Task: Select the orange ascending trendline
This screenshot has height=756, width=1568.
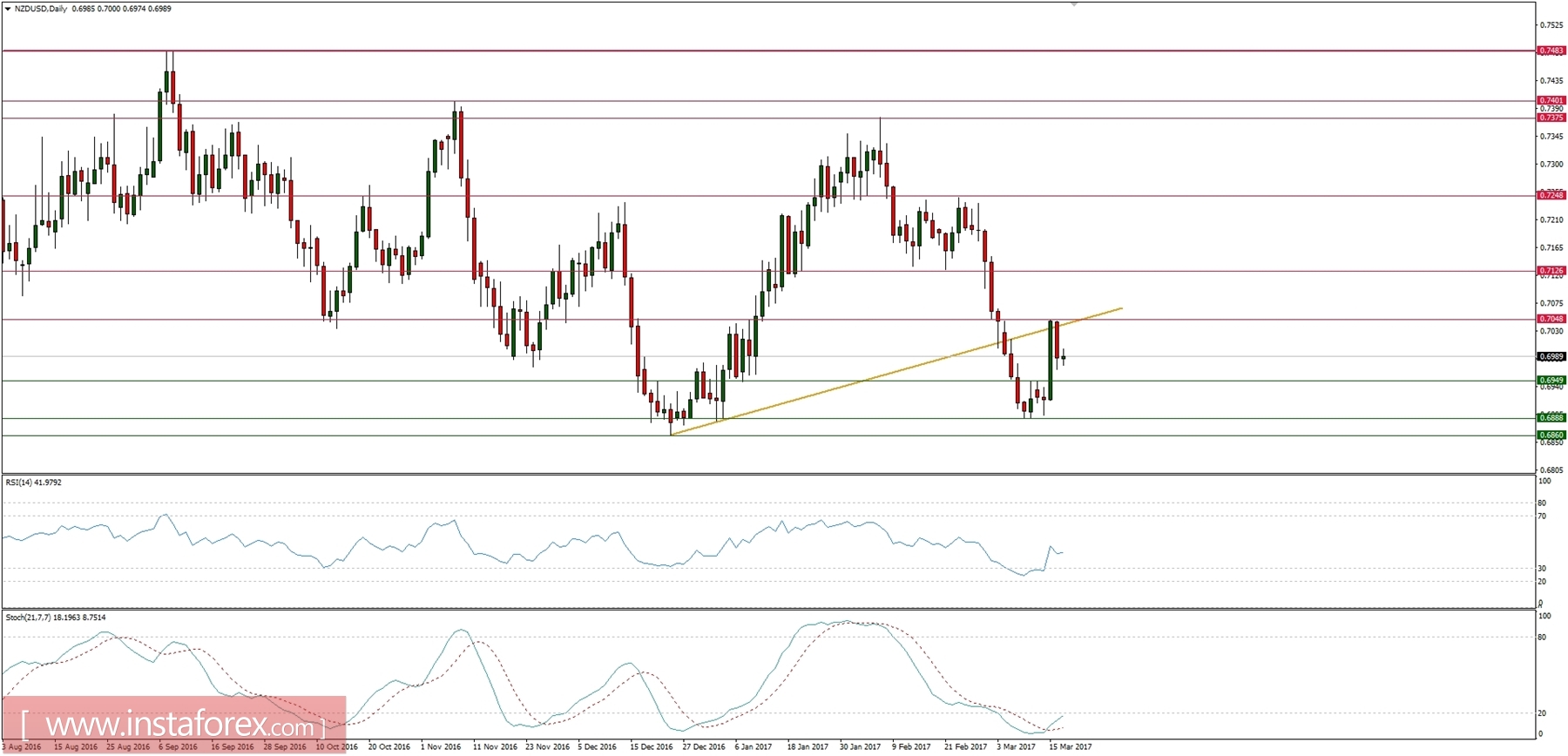Action: (x=896, y=371)
